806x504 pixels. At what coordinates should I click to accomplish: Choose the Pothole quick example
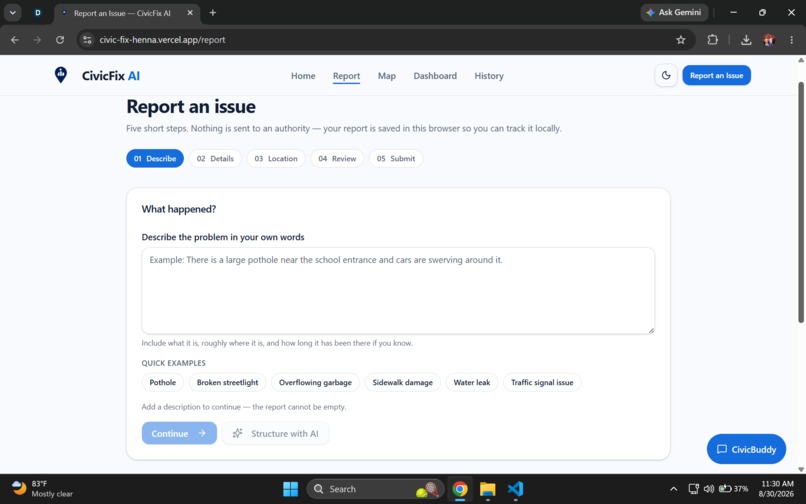point(162,382)
